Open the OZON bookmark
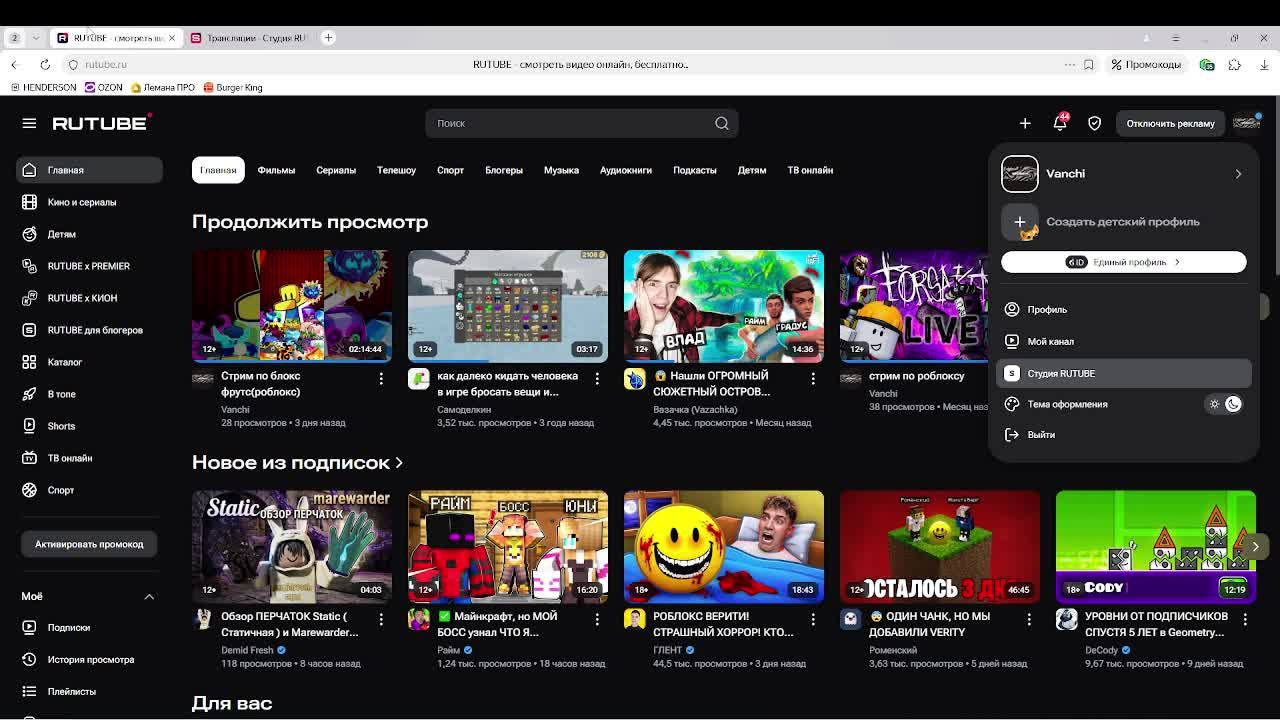This screenshot has height=720, width=1280. [104, 88]
